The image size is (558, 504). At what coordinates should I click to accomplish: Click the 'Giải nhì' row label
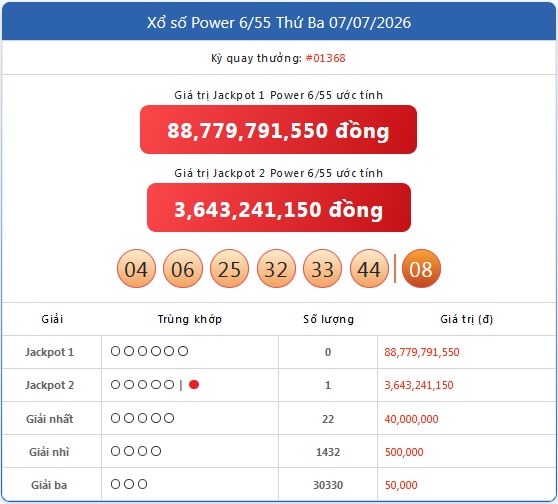(x=49, y=452)
